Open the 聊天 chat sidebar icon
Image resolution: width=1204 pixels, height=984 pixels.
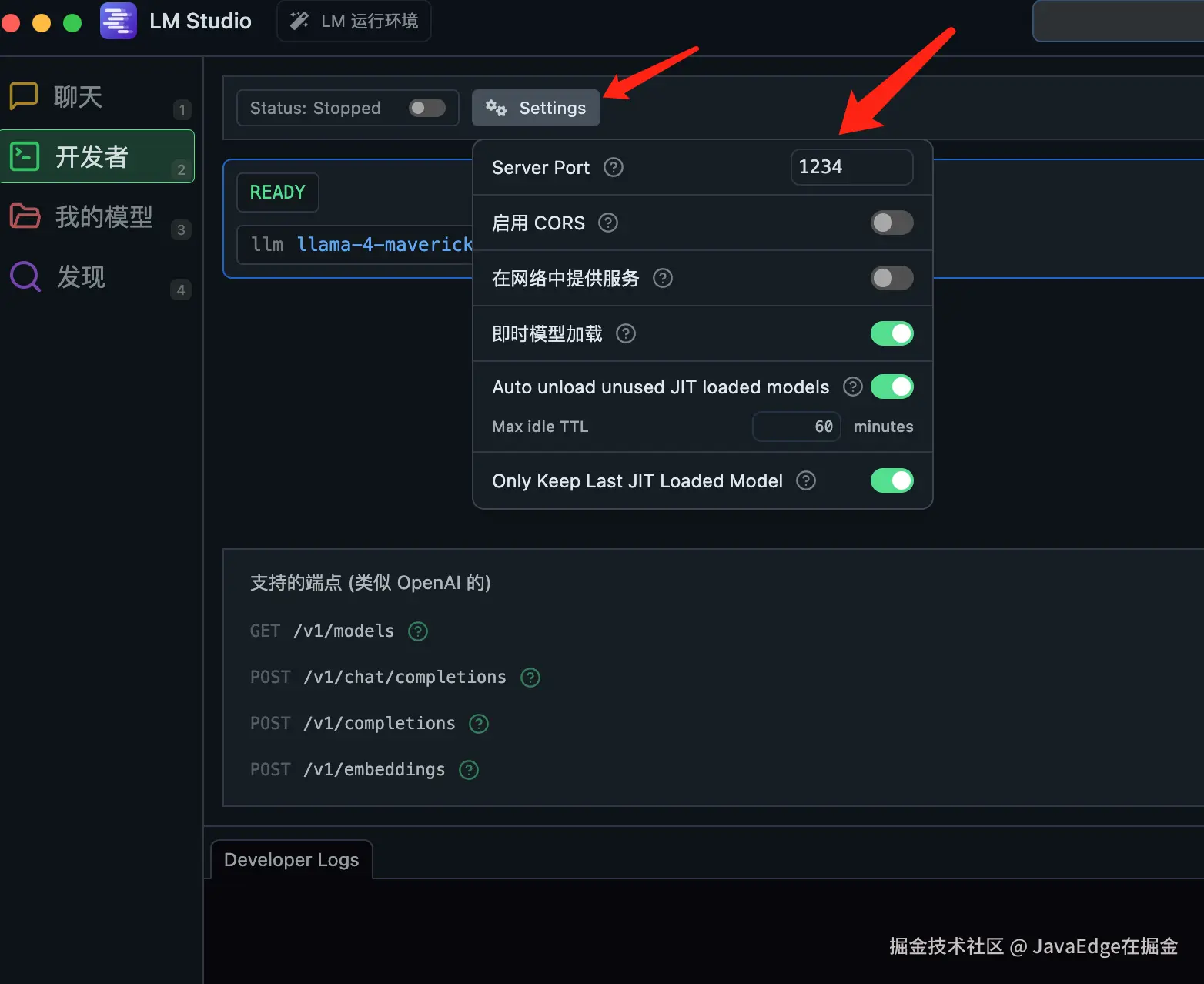pyautogui.click(x=24, y=96)
